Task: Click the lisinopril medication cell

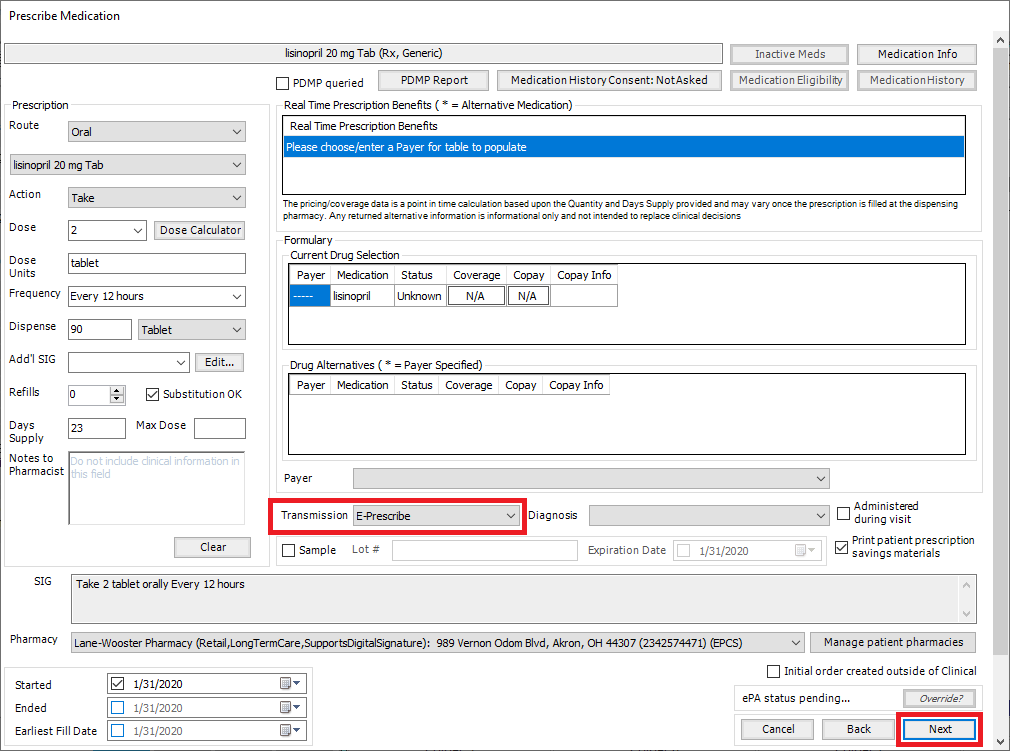Action: pyautogui.click(x=362, y=296)
